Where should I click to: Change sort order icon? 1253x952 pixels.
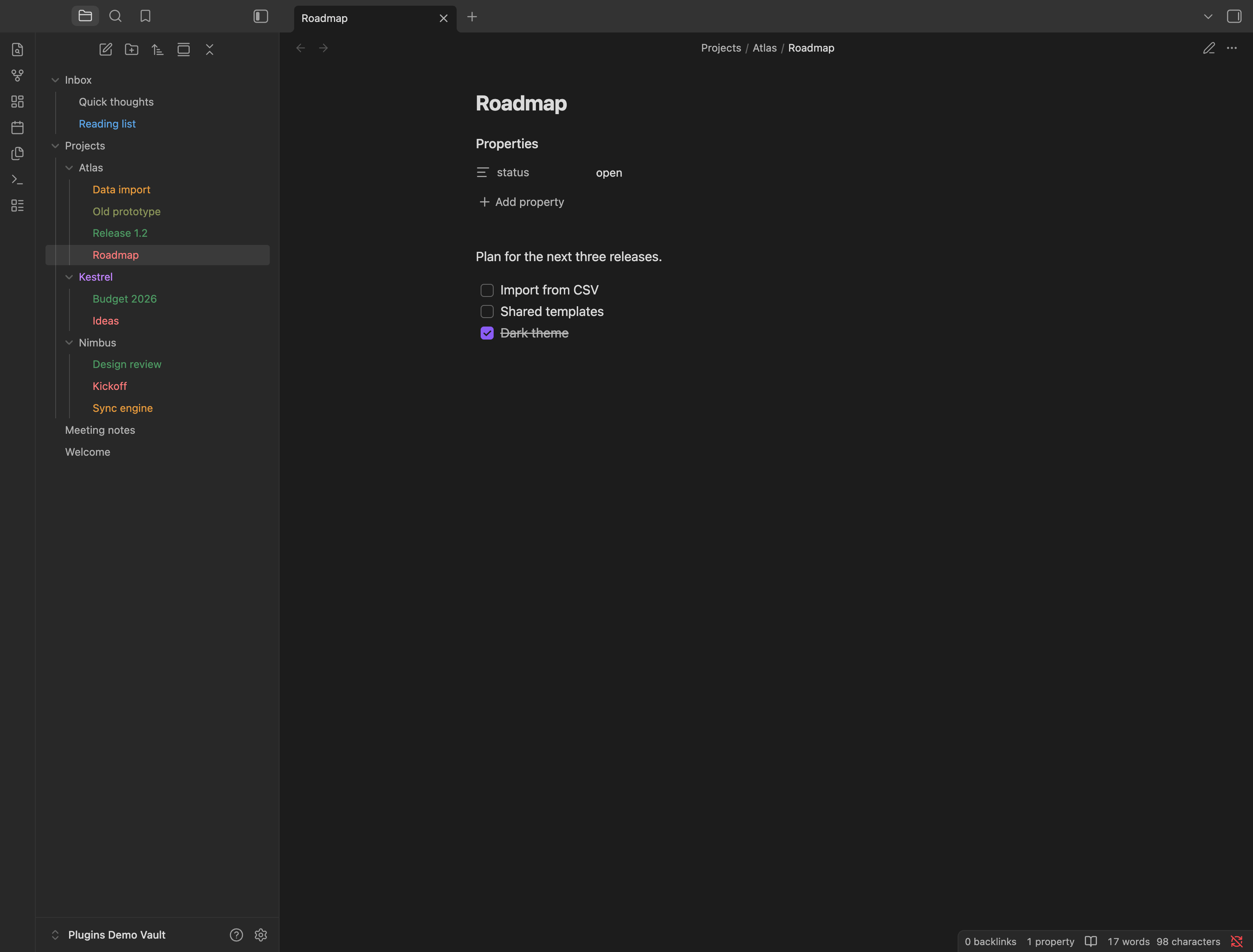[158, 49]
